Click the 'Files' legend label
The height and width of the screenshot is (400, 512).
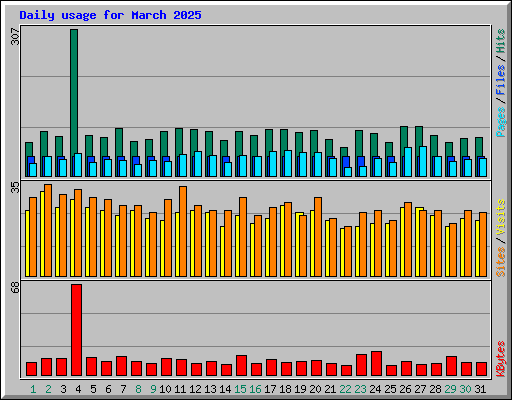click(500, 80)
